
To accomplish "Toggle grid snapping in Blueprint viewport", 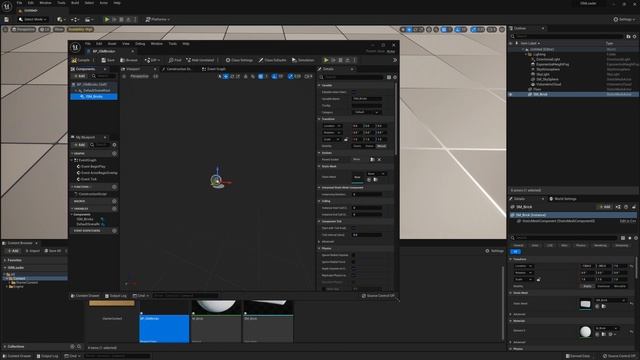I will [260, 76].
